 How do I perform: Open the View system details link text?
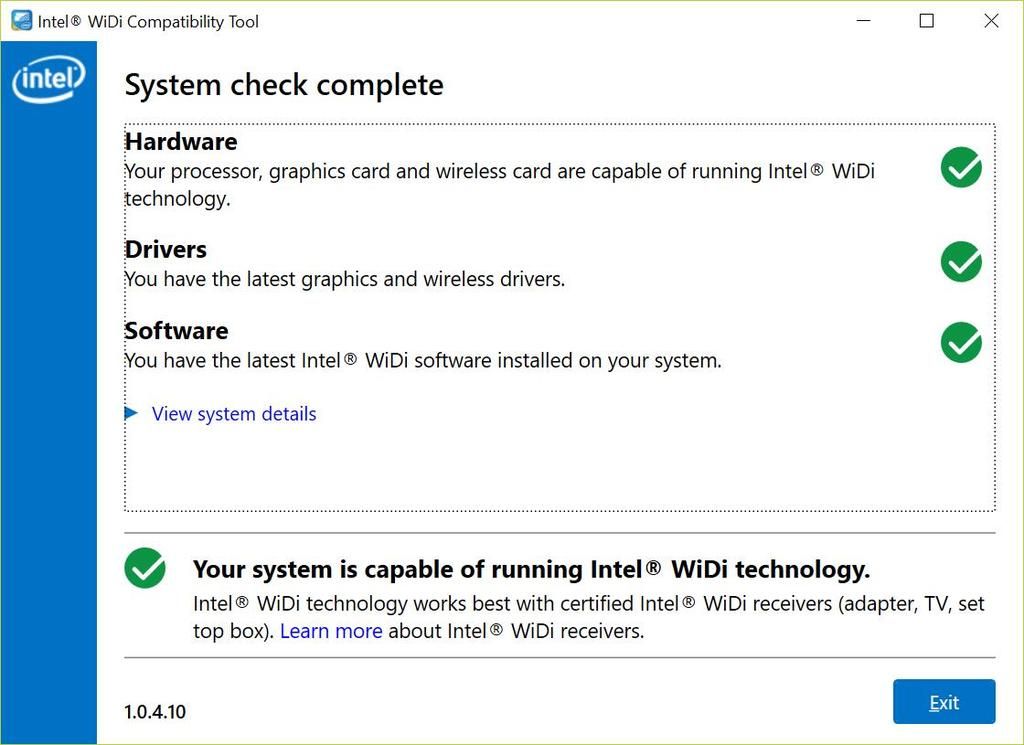click(234, 414)
